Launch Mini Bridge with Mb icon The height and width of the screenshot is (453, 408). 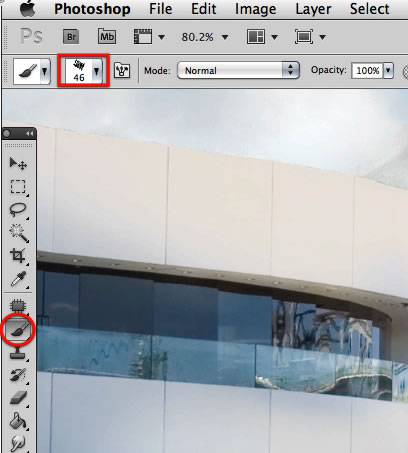coord(107,36)
